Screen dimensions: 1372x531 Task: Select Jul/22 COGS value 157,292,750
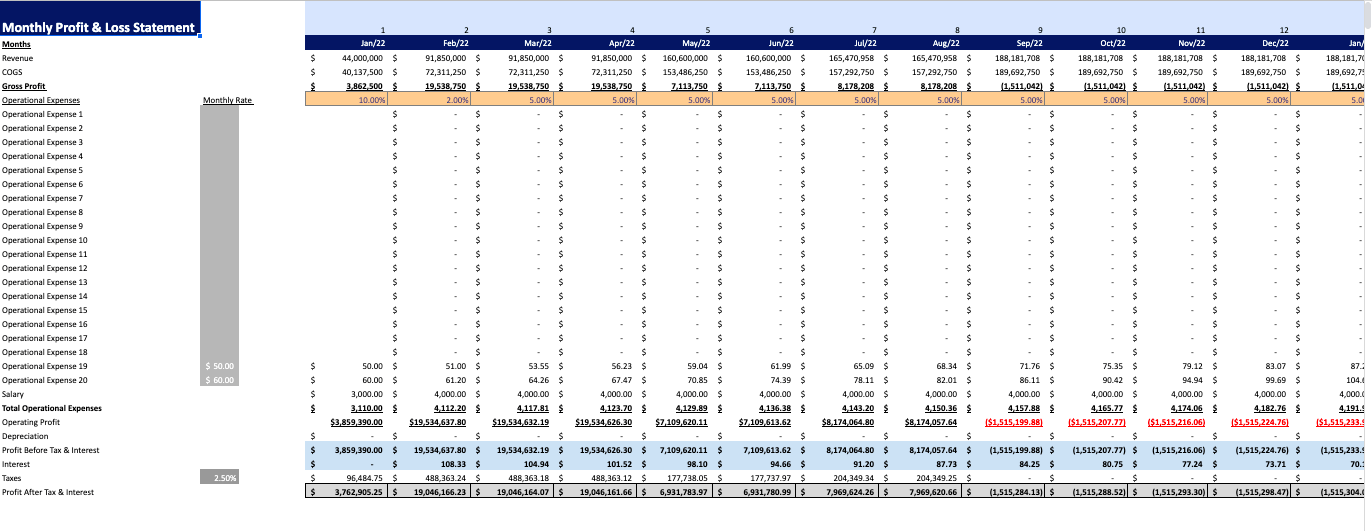[853, 72]
